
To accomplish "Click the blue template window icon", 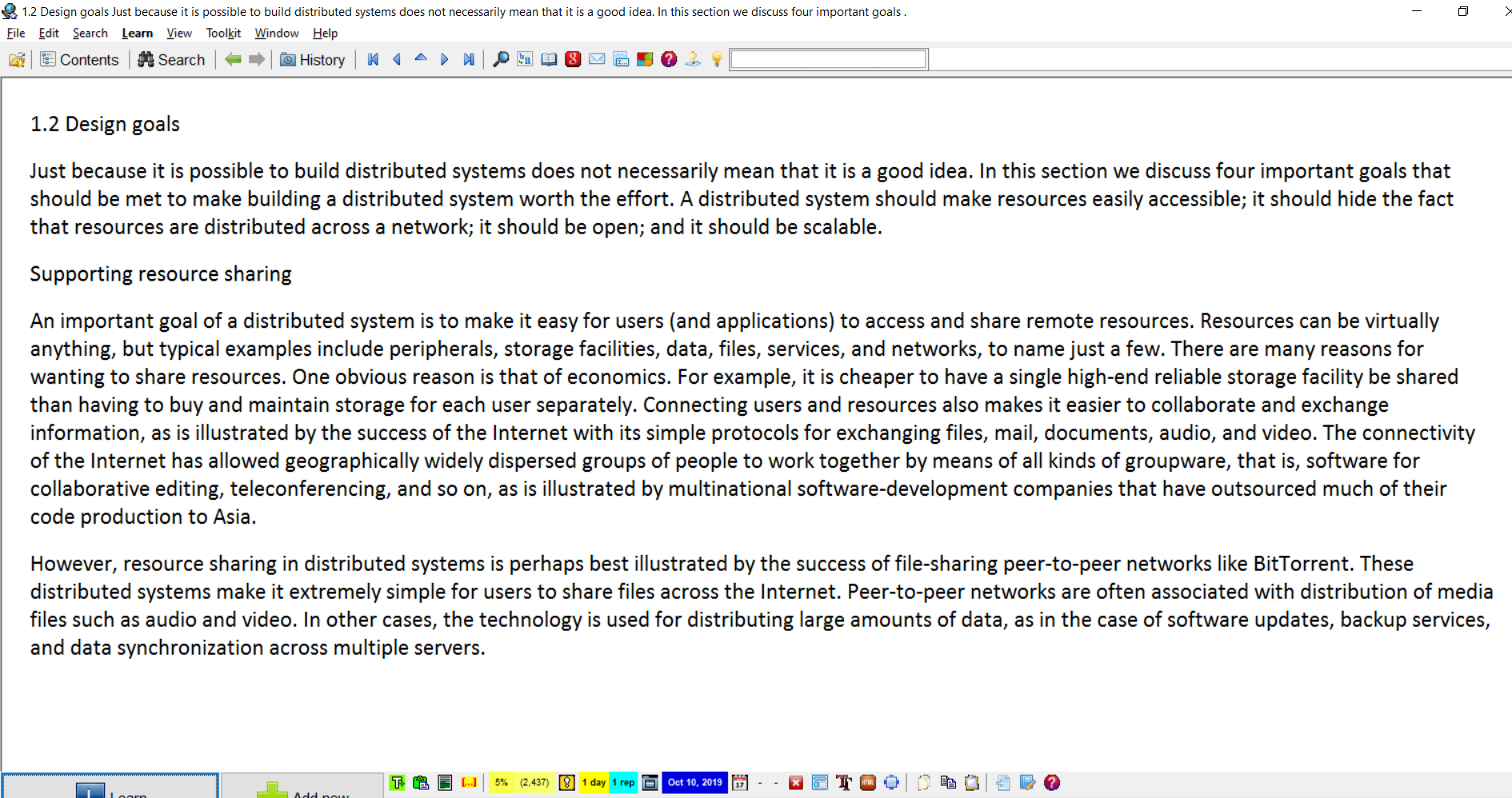I will tap(820, 783).
